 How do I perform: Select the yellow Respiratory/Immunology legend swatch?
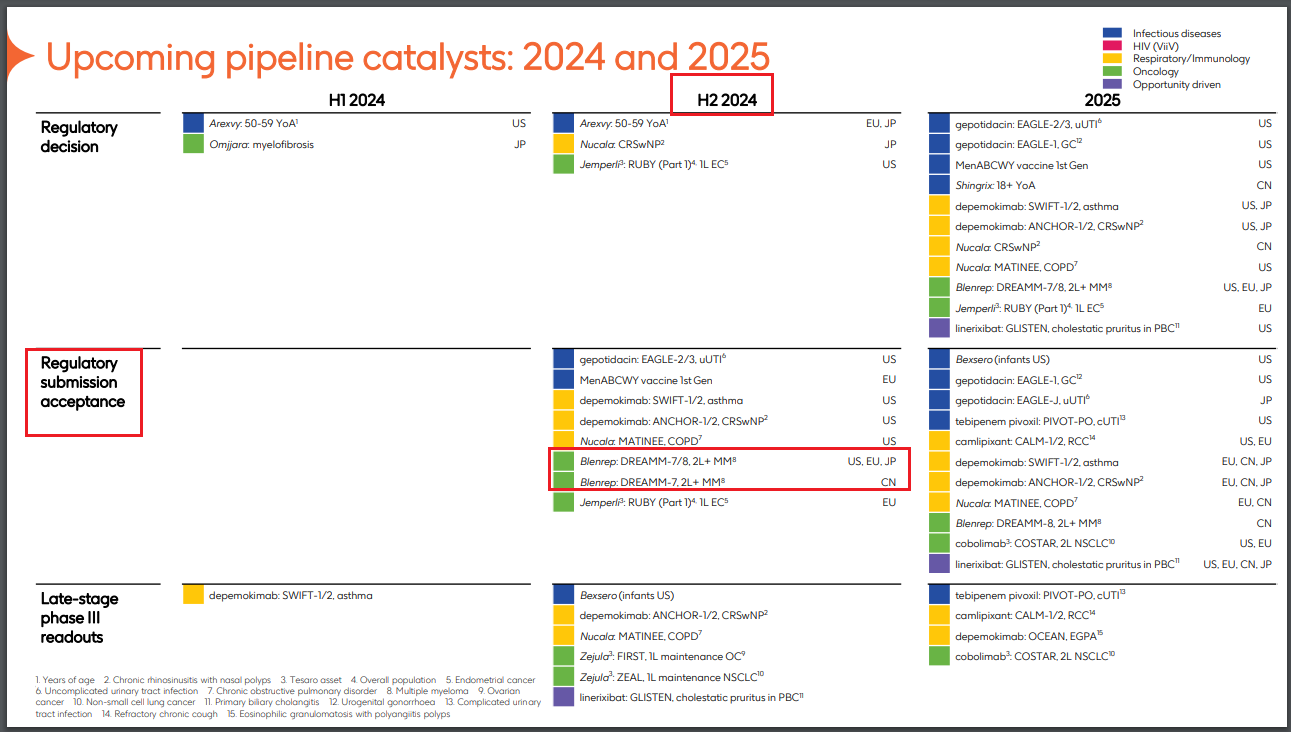(1110, 59)
